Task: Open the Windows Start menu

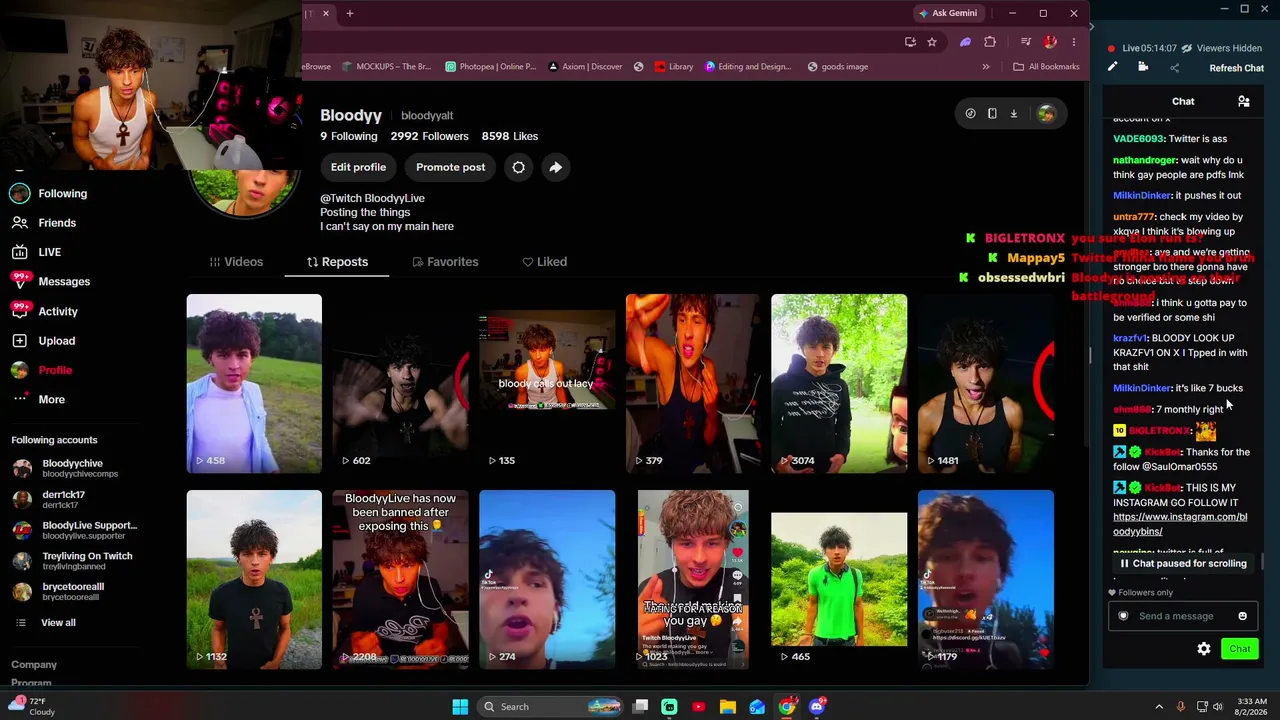Action: (460, 707)
